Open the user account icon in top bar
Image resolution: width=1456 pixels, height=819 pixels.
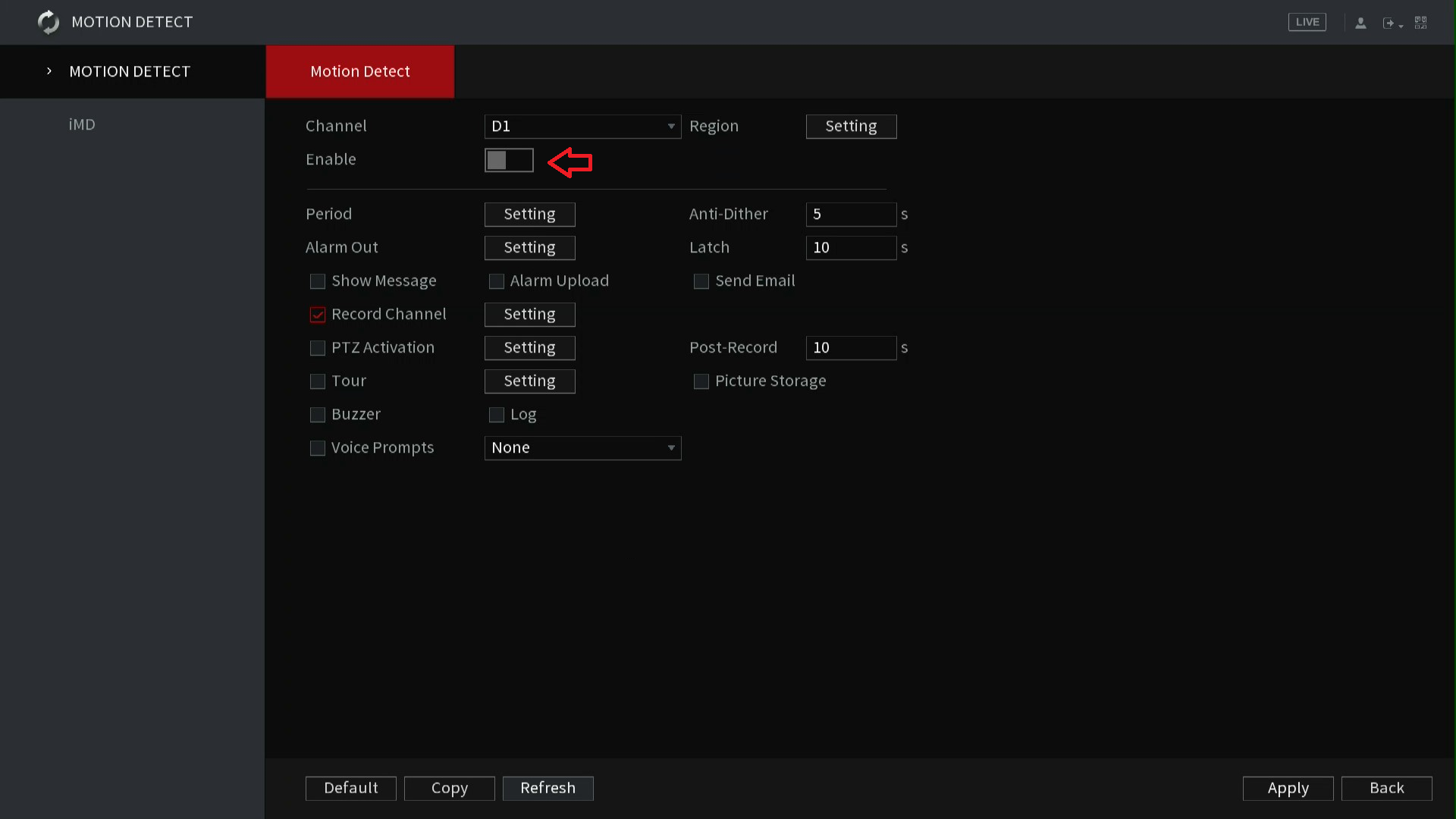click(1360, 22)
